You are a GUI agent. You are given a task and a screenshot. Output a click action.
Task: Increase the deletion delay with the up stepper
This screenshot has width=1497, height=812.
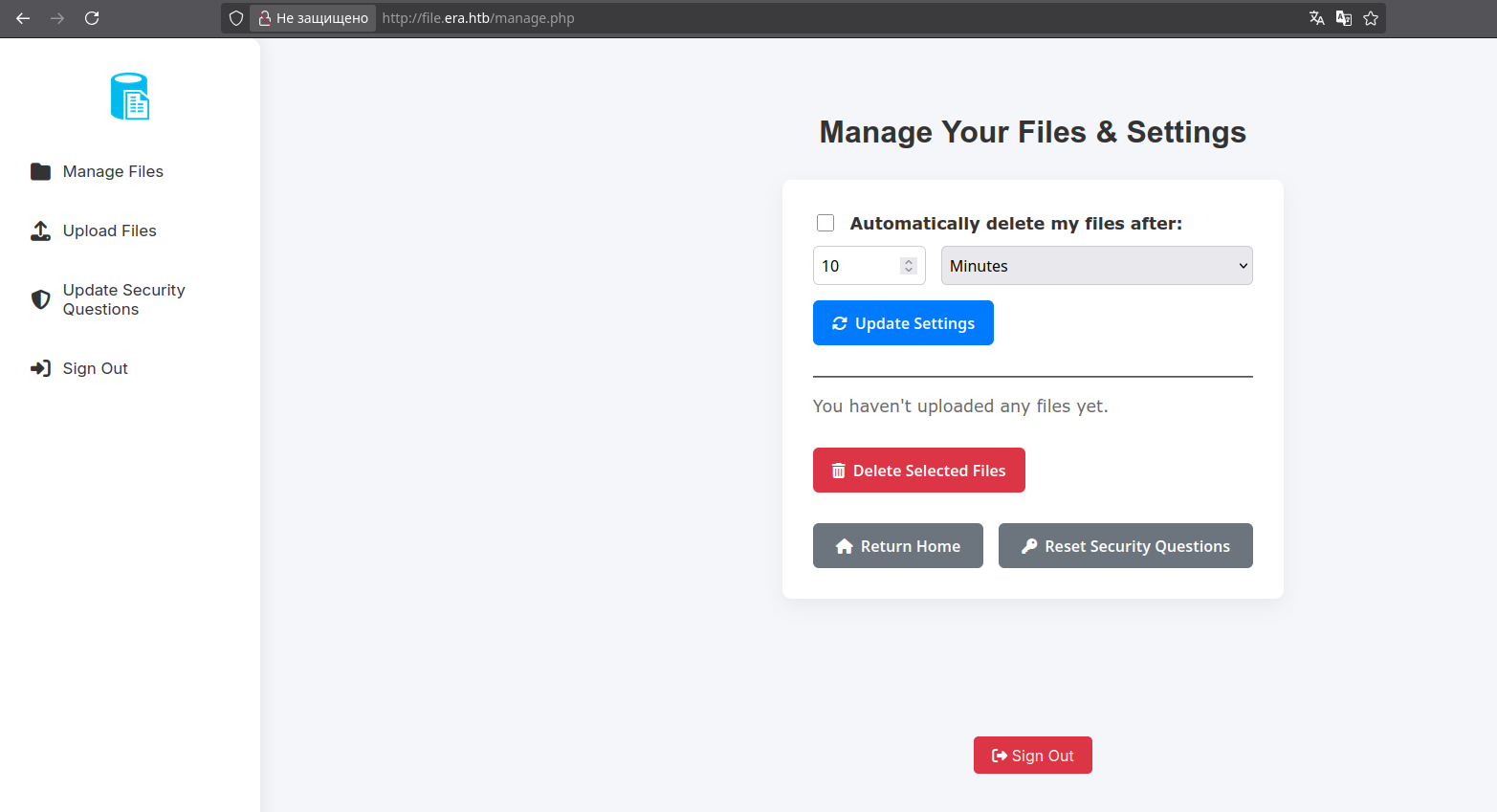908,260
